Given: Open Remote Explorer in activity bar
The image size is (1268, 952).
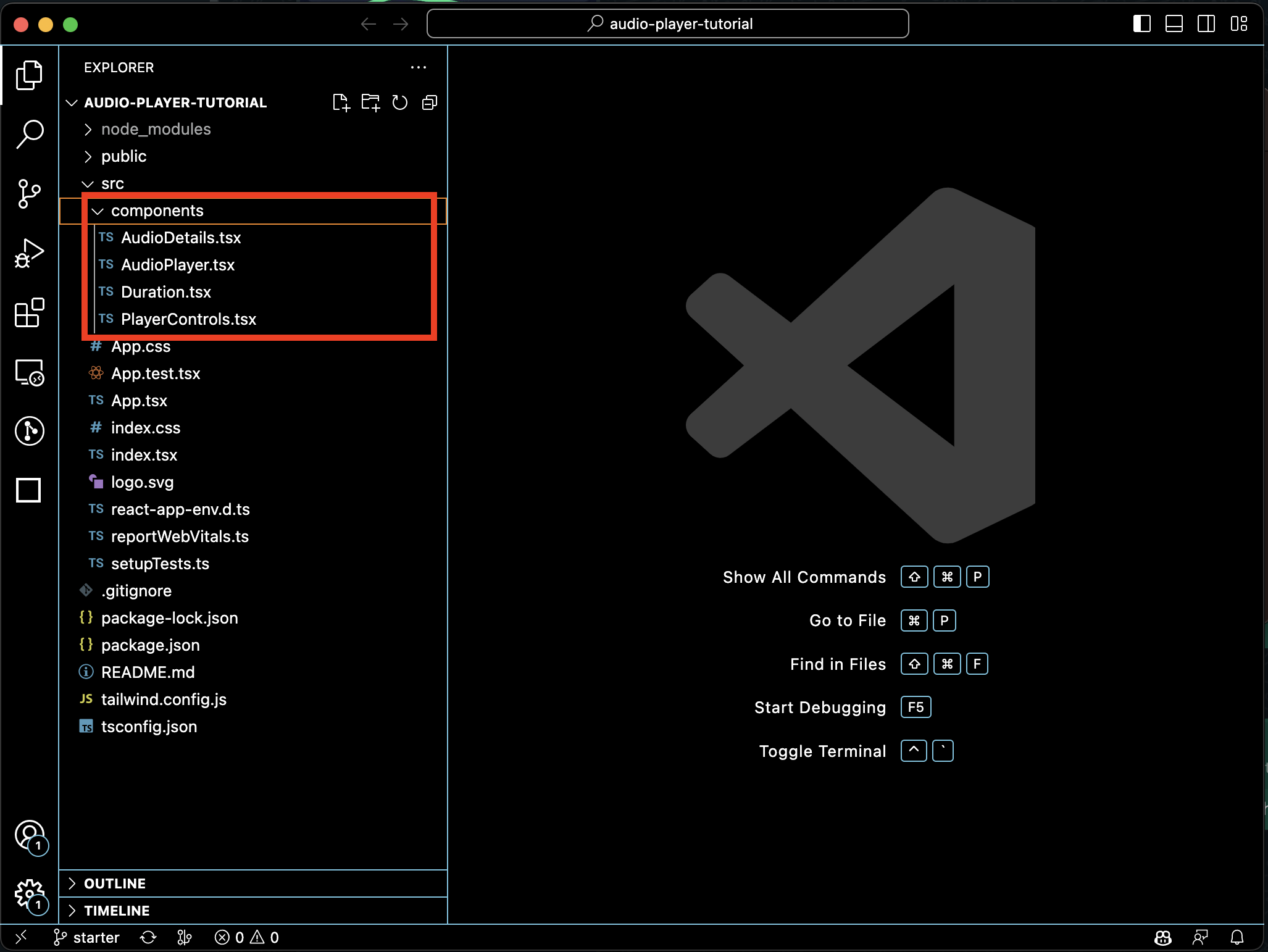Looking at the screenshot, I should click(29, 372).
